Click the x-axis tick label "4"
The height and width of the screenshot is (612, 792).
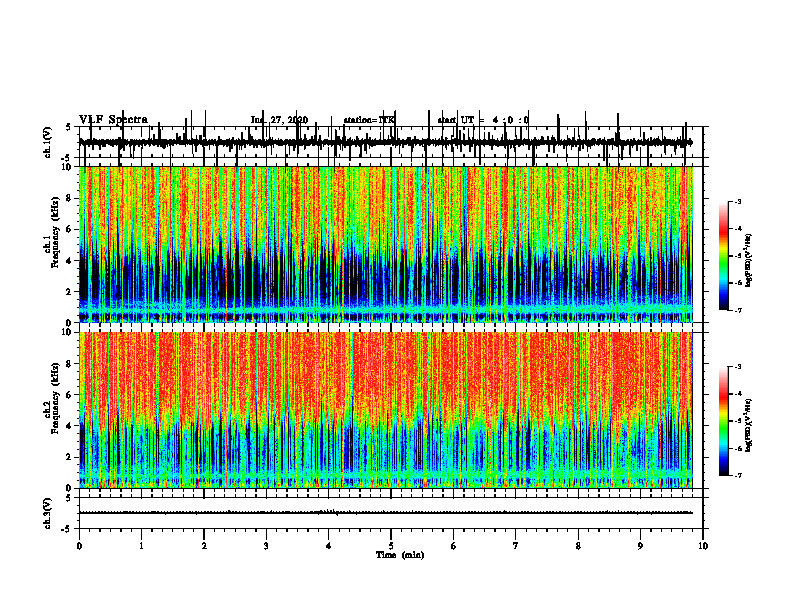328,546
